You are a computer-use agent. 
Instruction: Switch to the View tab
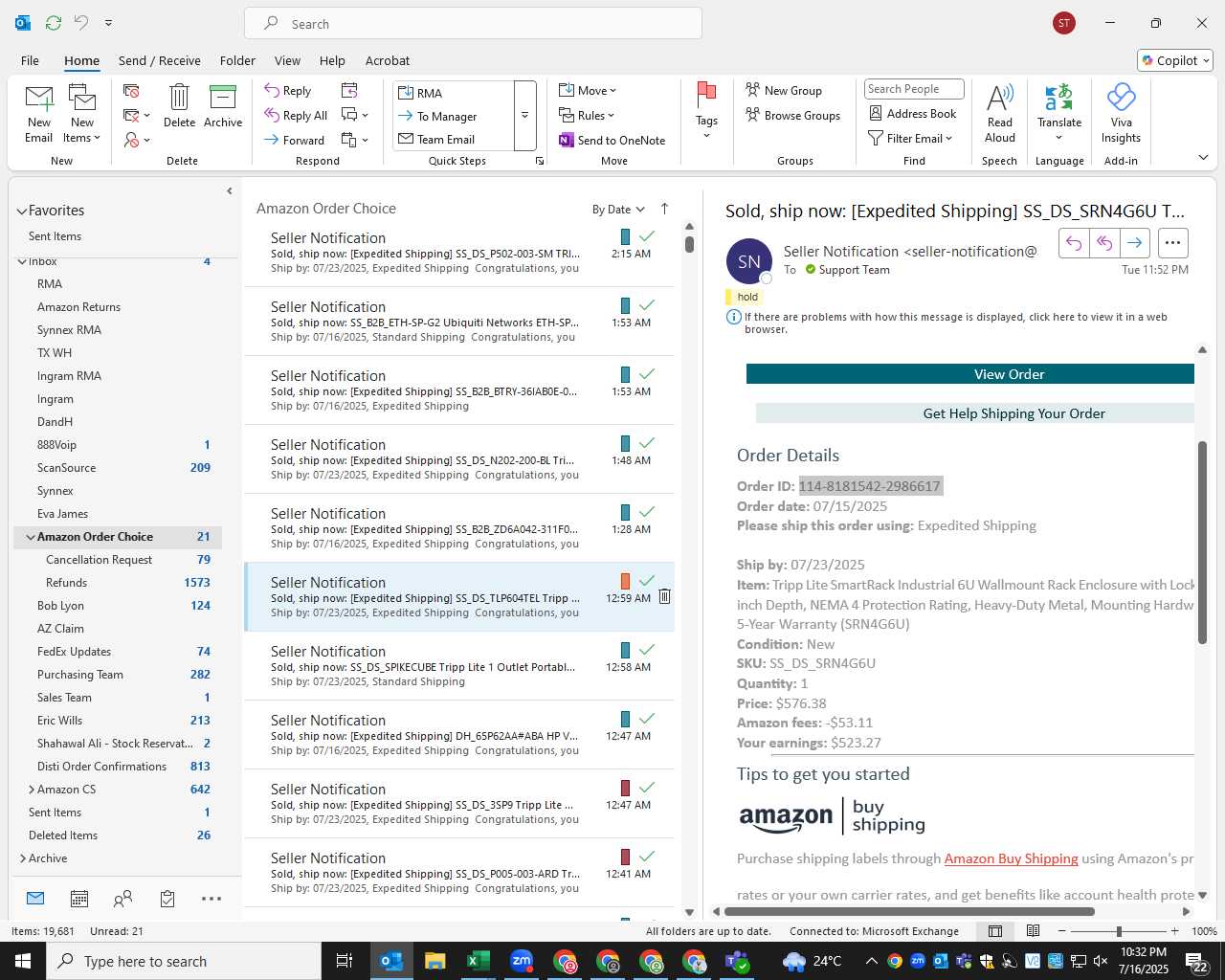[x=287, y=60]
